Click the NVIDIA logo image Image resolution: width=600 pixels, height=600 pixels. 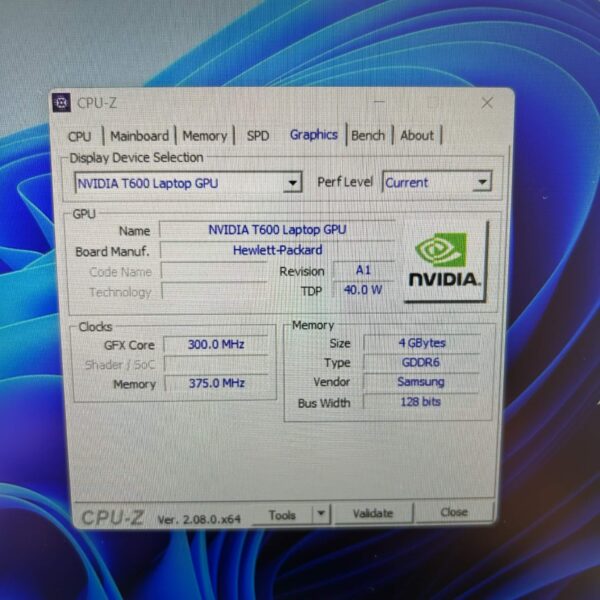[x=445, y=262]
